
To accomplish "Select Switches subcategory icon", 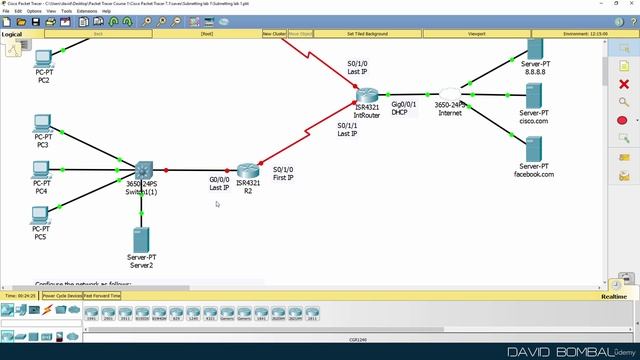I will (20, 337).
